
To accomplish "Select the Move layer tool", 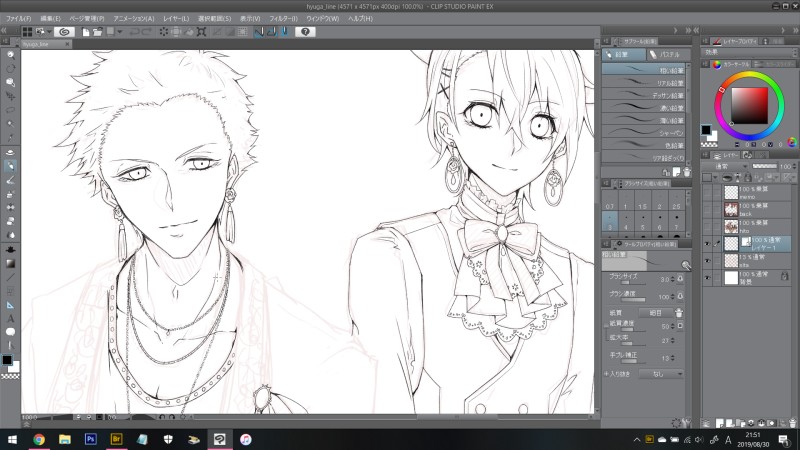I will (x=10, y=96).
